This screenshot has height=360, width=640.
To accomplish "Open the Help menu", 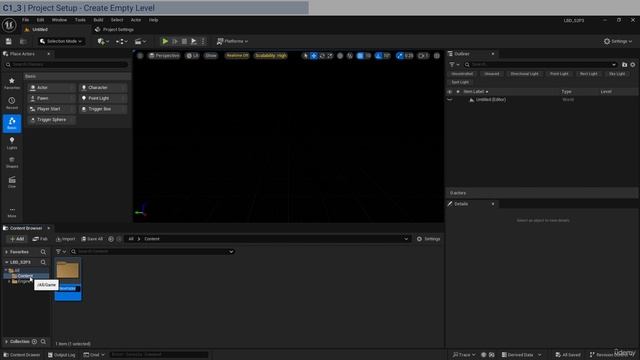I will (x=153, y=20).
